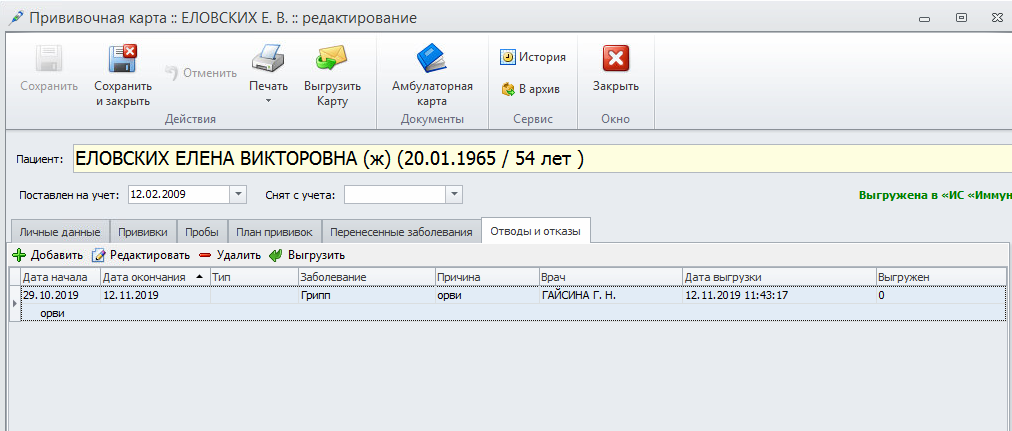Click Удалить to delete the record
Image resolution: width=1012 pixels, height=431 pixels.
click(229, 255)
